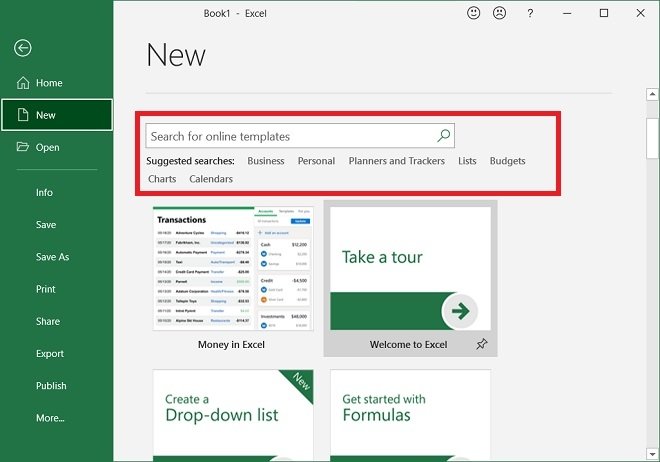Screen dimensions: 660x462
Task: Click the scrollbar up arrow
Action: click(x=652, y=94)
